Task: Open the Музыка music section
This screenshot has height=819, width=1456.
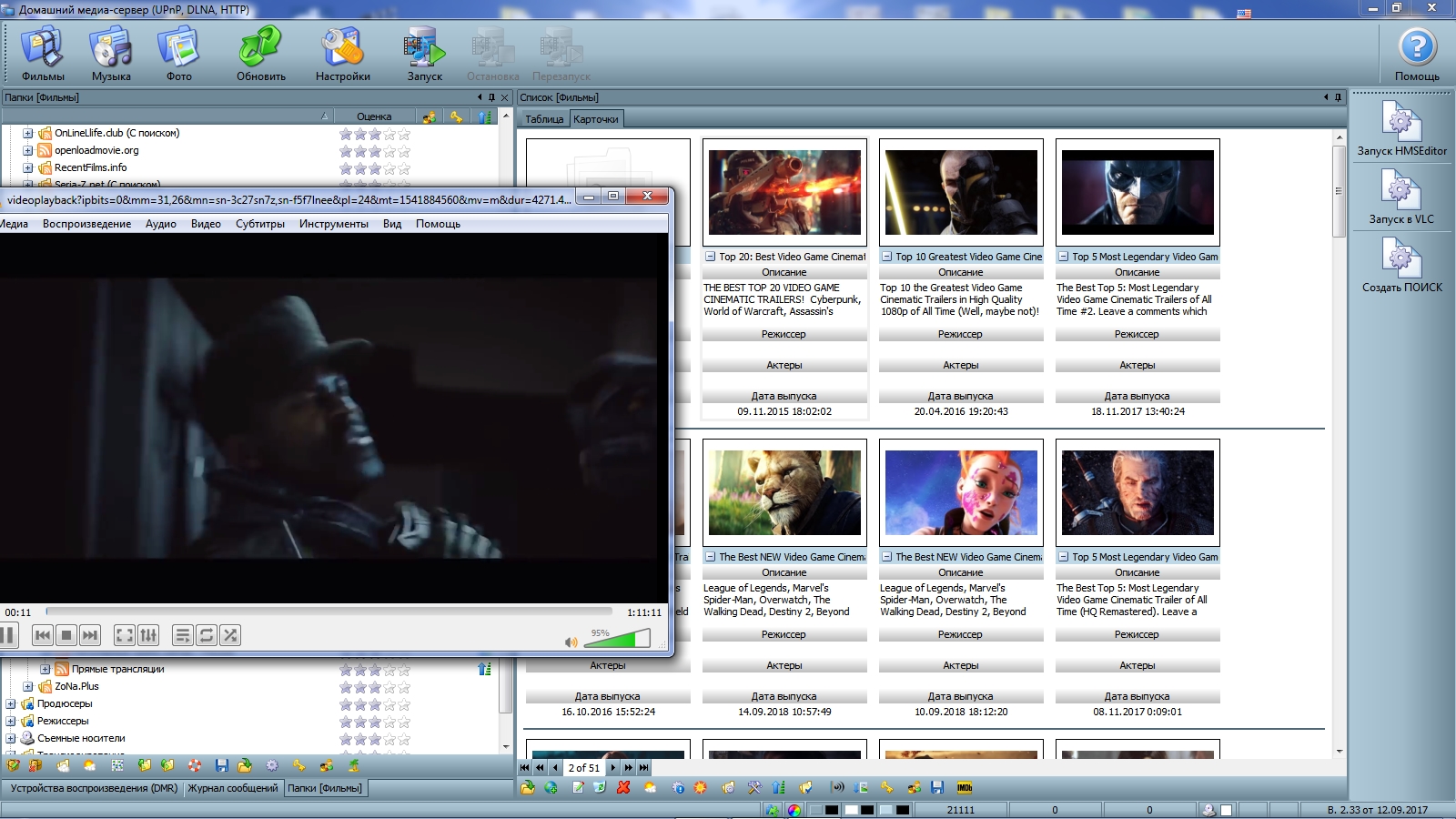Action: click(x=111, y=53)
